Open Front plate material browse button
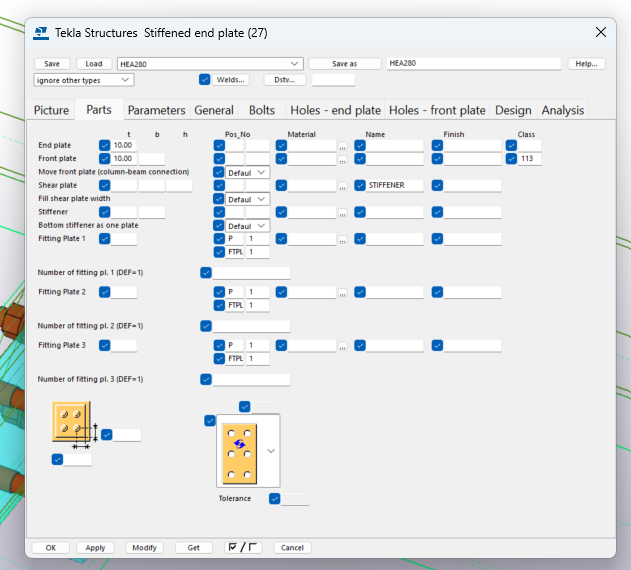 click(x=342, y=159)
